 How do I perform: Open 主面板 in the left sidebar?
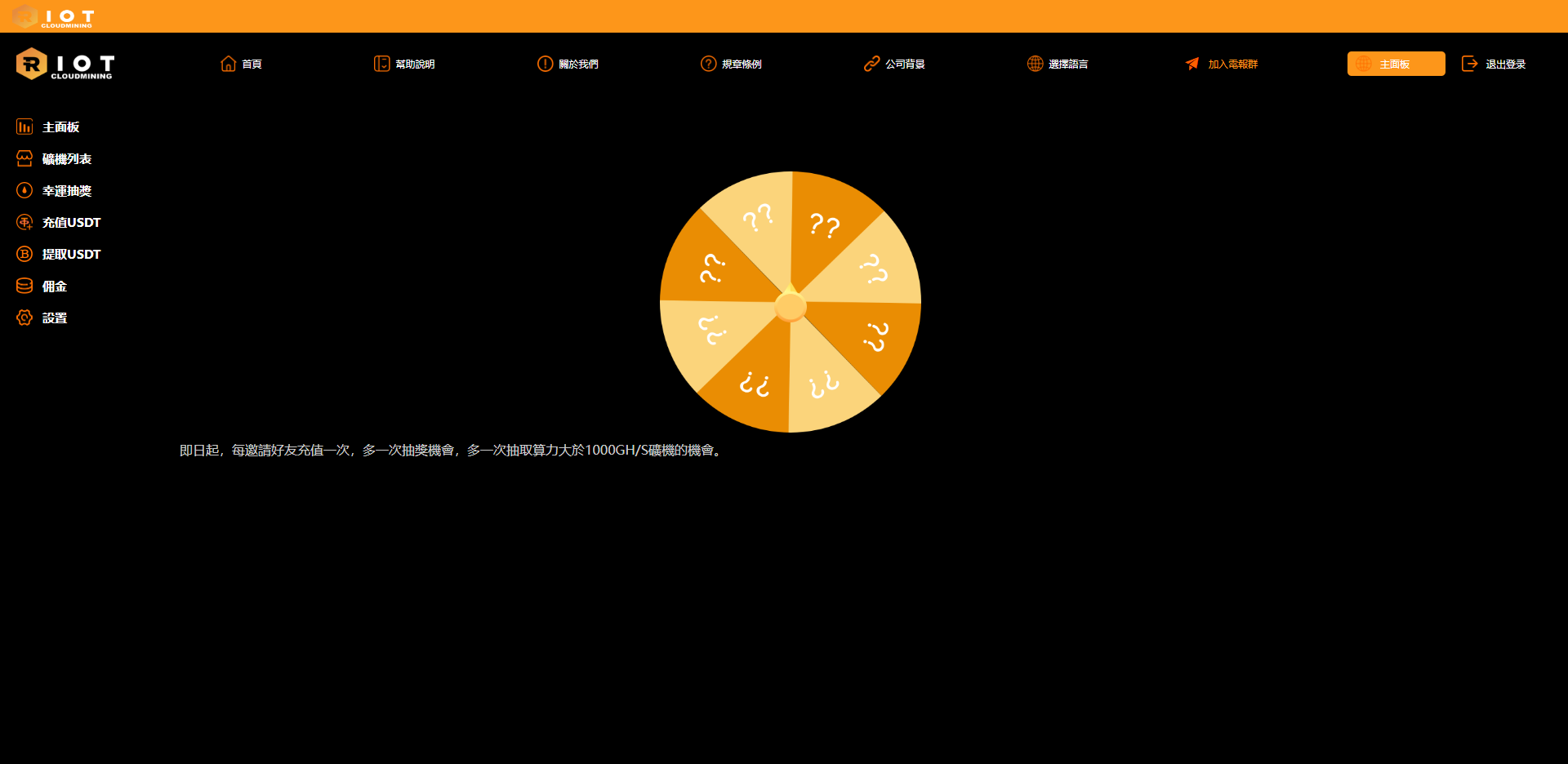tap(60, 127)
